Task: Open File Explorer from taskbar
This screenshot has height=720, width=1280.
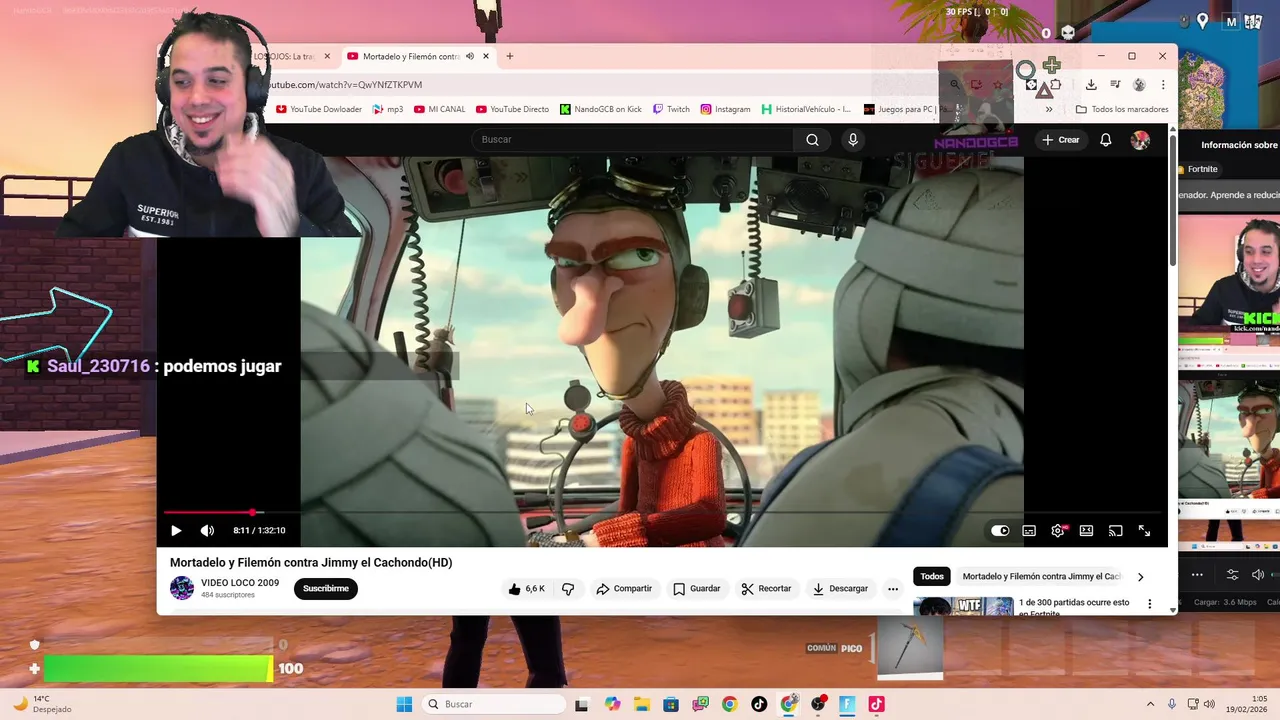Action: pos(641,704)
